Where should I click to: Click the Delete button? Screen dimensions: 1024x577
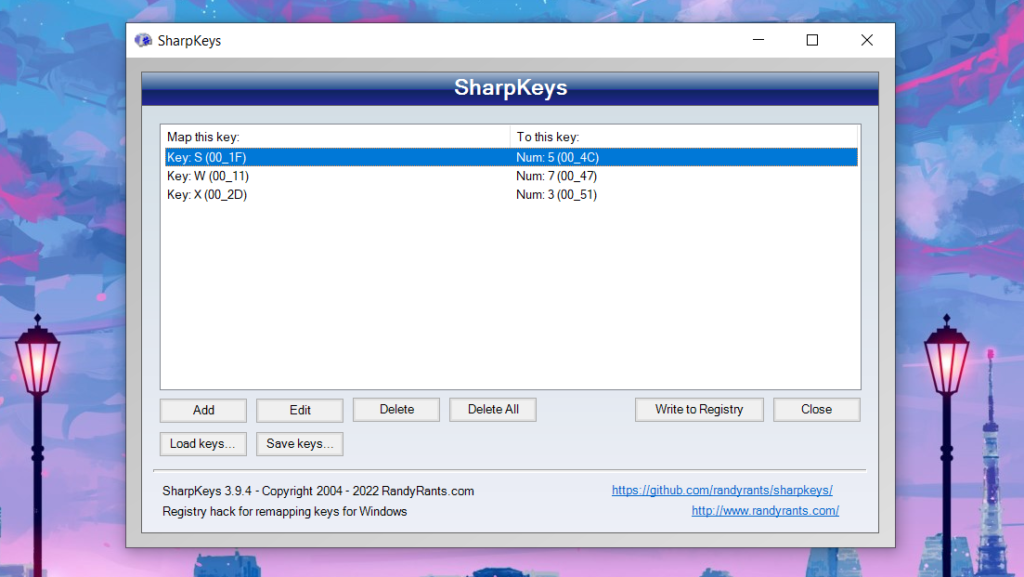coord(396,409)
